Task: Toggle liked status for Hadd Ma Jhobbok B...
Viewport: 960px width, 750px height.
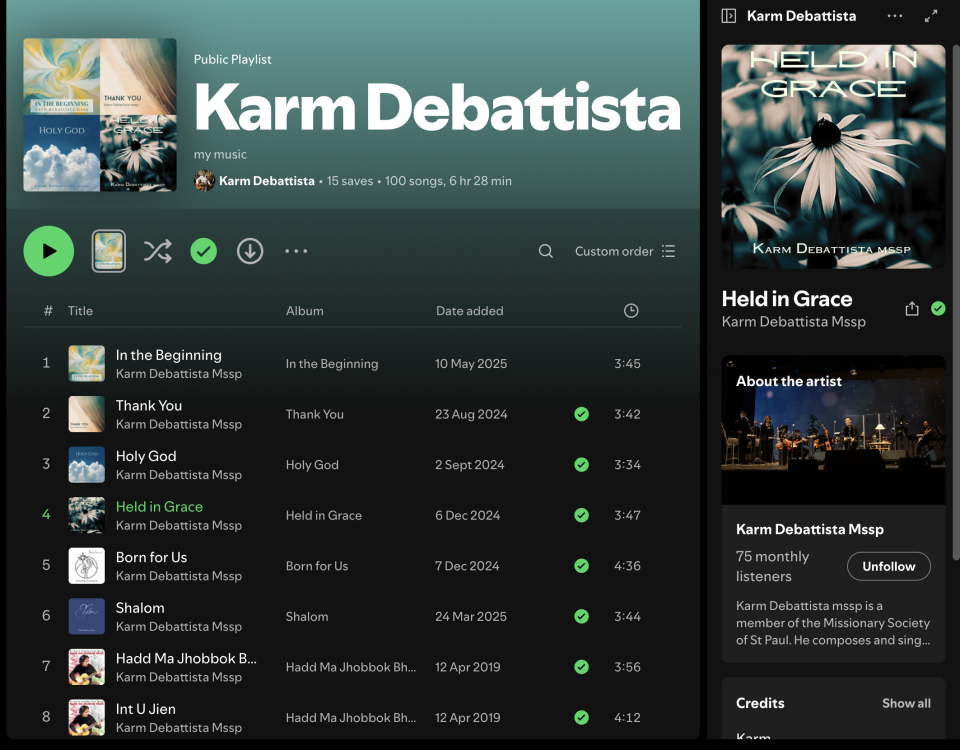Action: point(582,667)
